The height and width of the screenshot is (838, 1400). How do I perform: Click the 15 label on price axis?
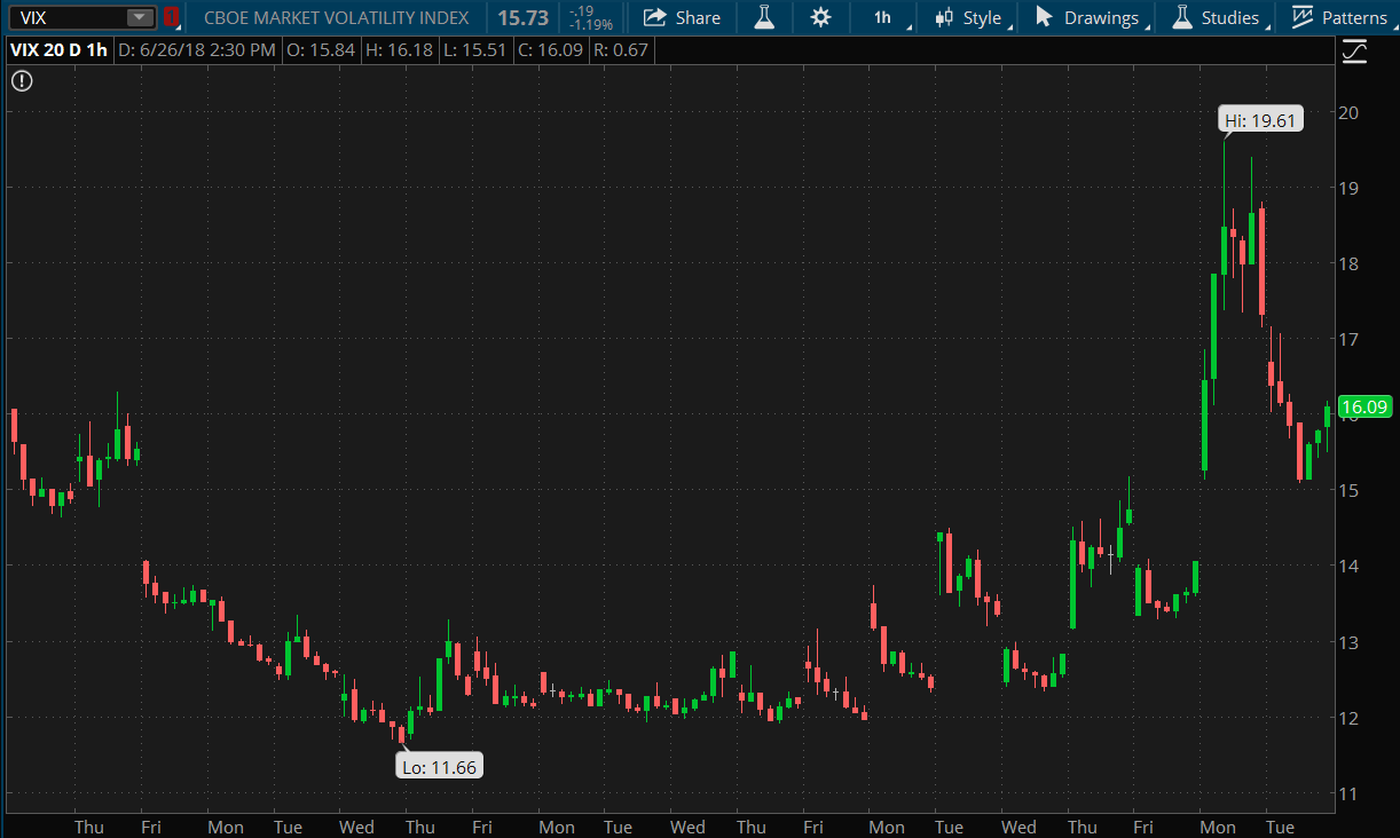1349,490
